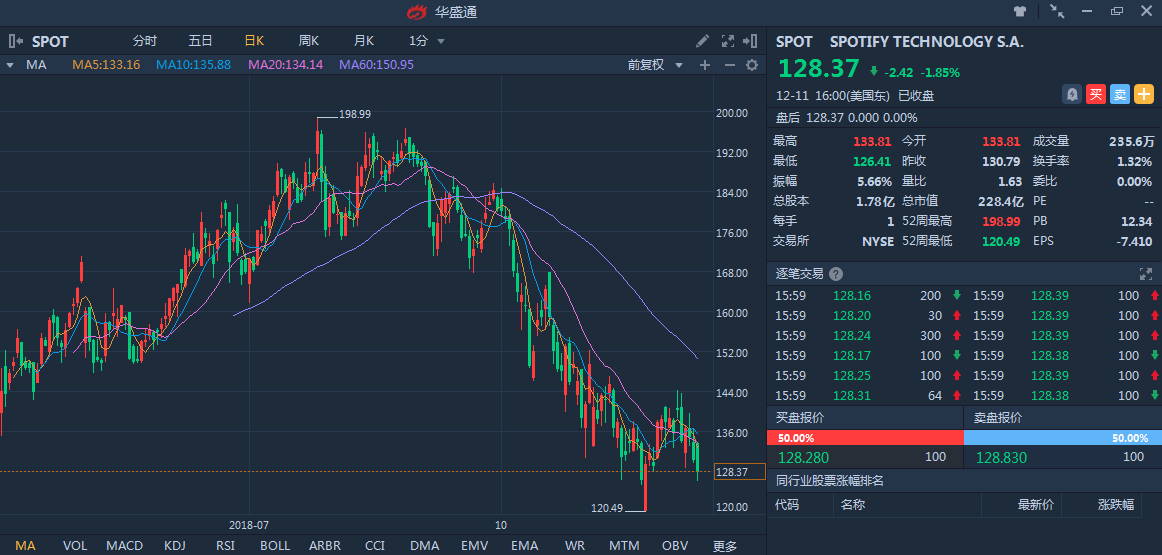
Task: Open chart settings gear icon
Action: click(752, 65)
